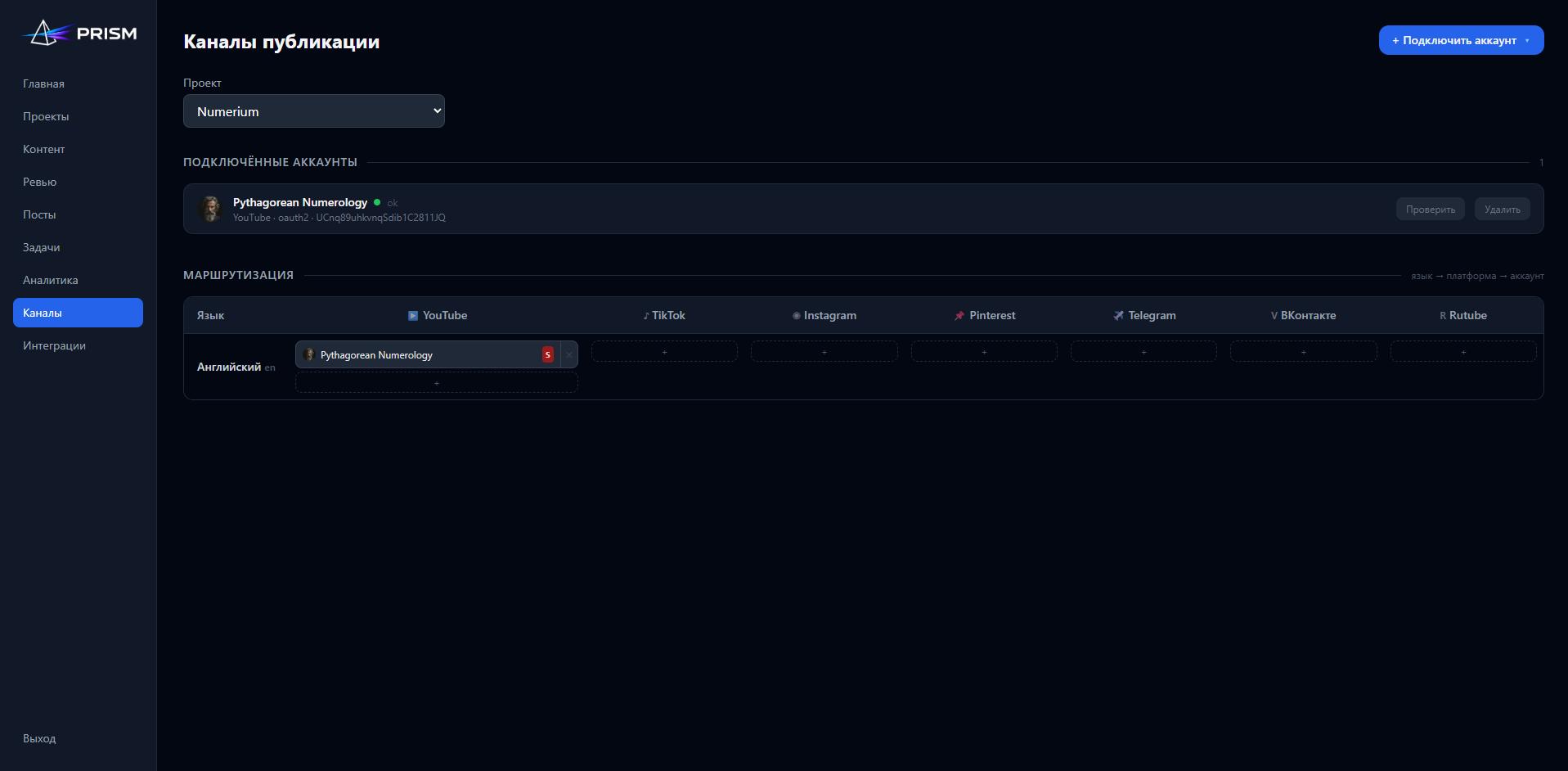Viewport: 1568px width, 771px height.
Task: Click the ok status text beside the account
Action: pos(393,203)
